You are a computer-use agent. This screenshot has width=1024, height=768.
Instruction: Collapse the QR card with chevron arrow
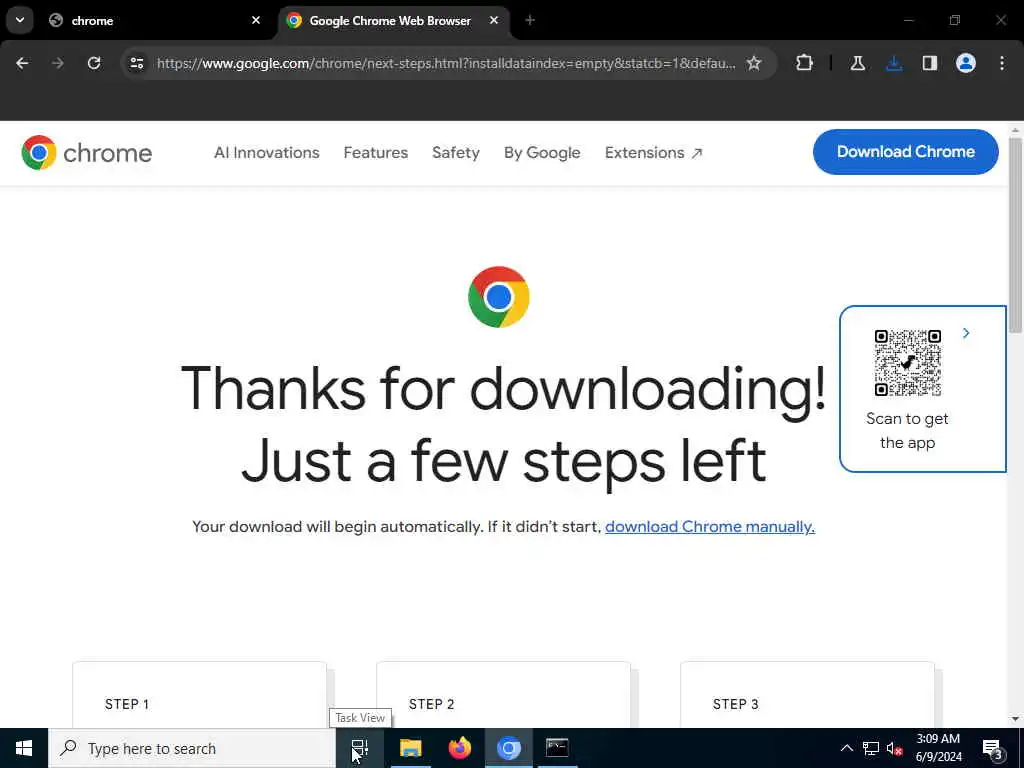coord(966,333)
